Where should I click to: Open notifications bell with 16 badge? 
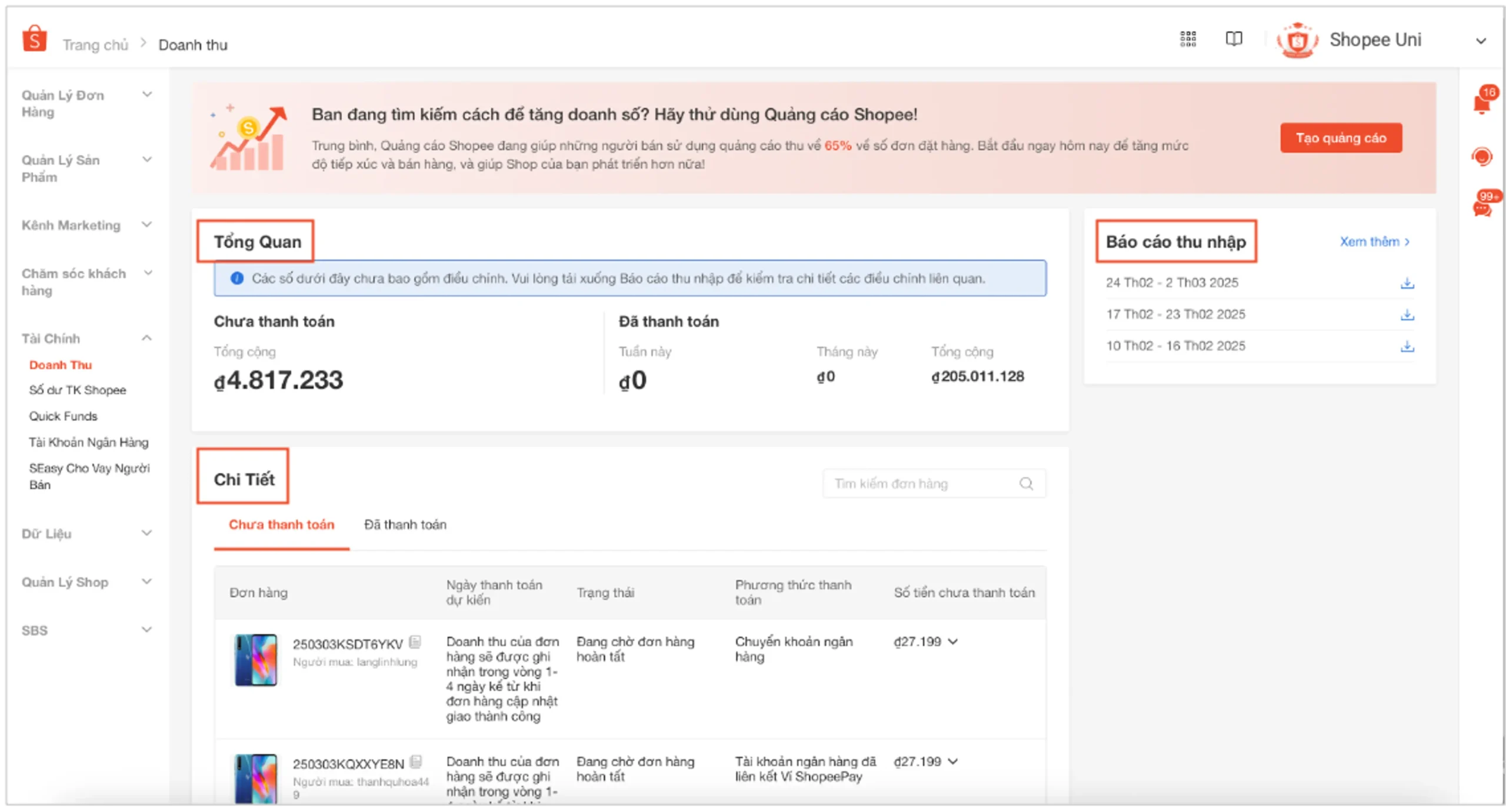tap(1482, 102)
